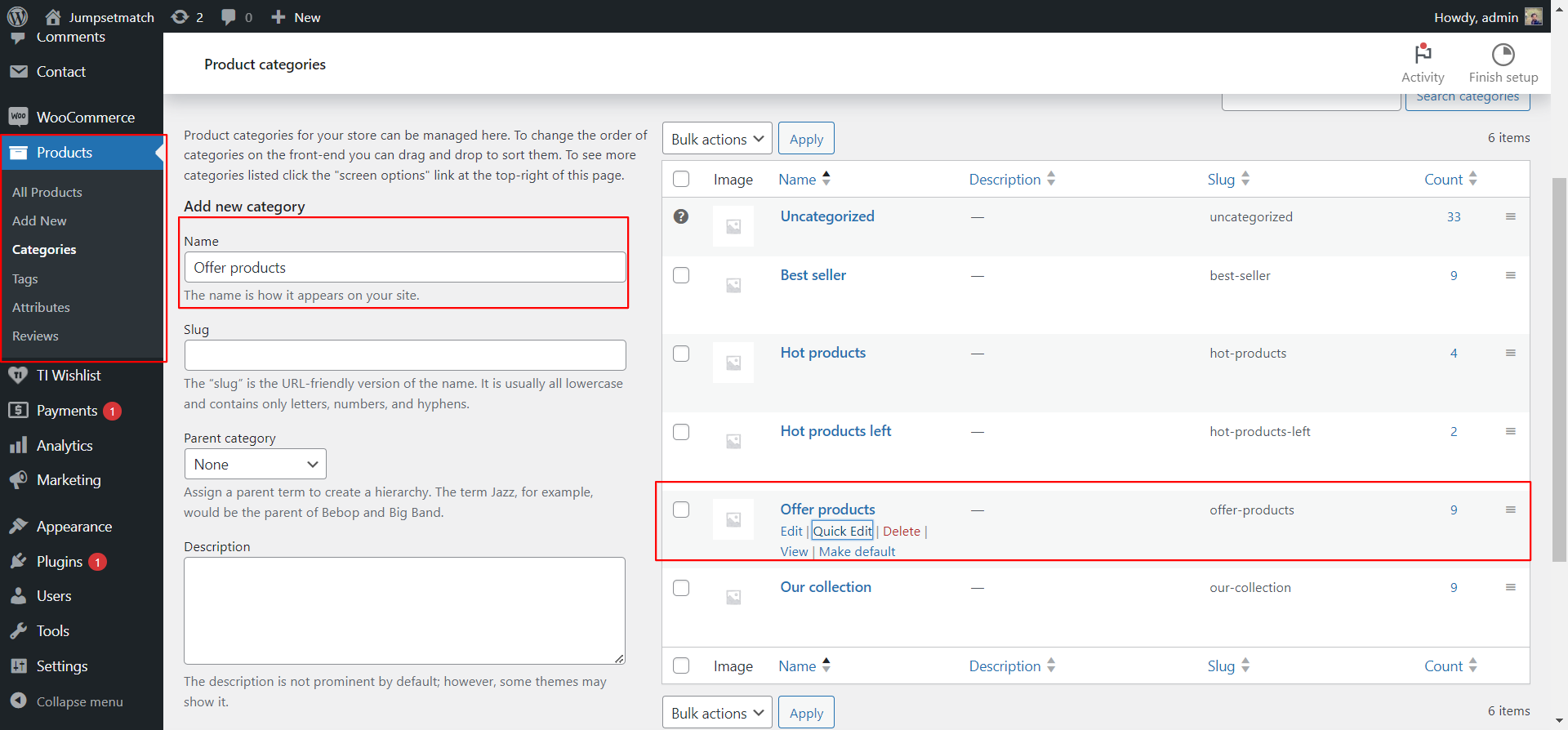
Task: Open the Activity flag icon
Action: [1423, 54]
